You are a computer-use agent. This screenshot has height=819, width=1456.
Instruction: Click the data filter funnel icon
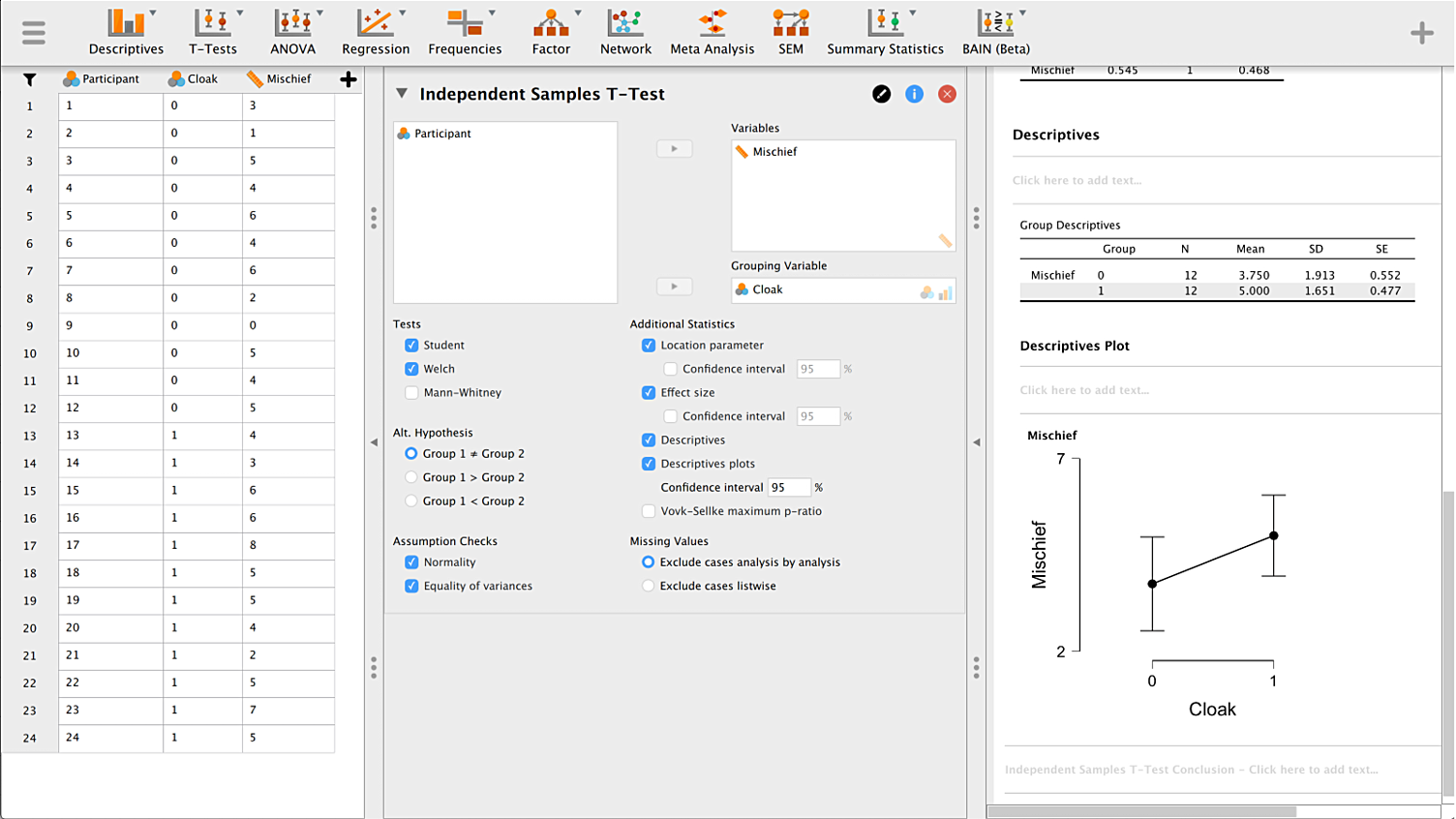[x=29, y=79]
